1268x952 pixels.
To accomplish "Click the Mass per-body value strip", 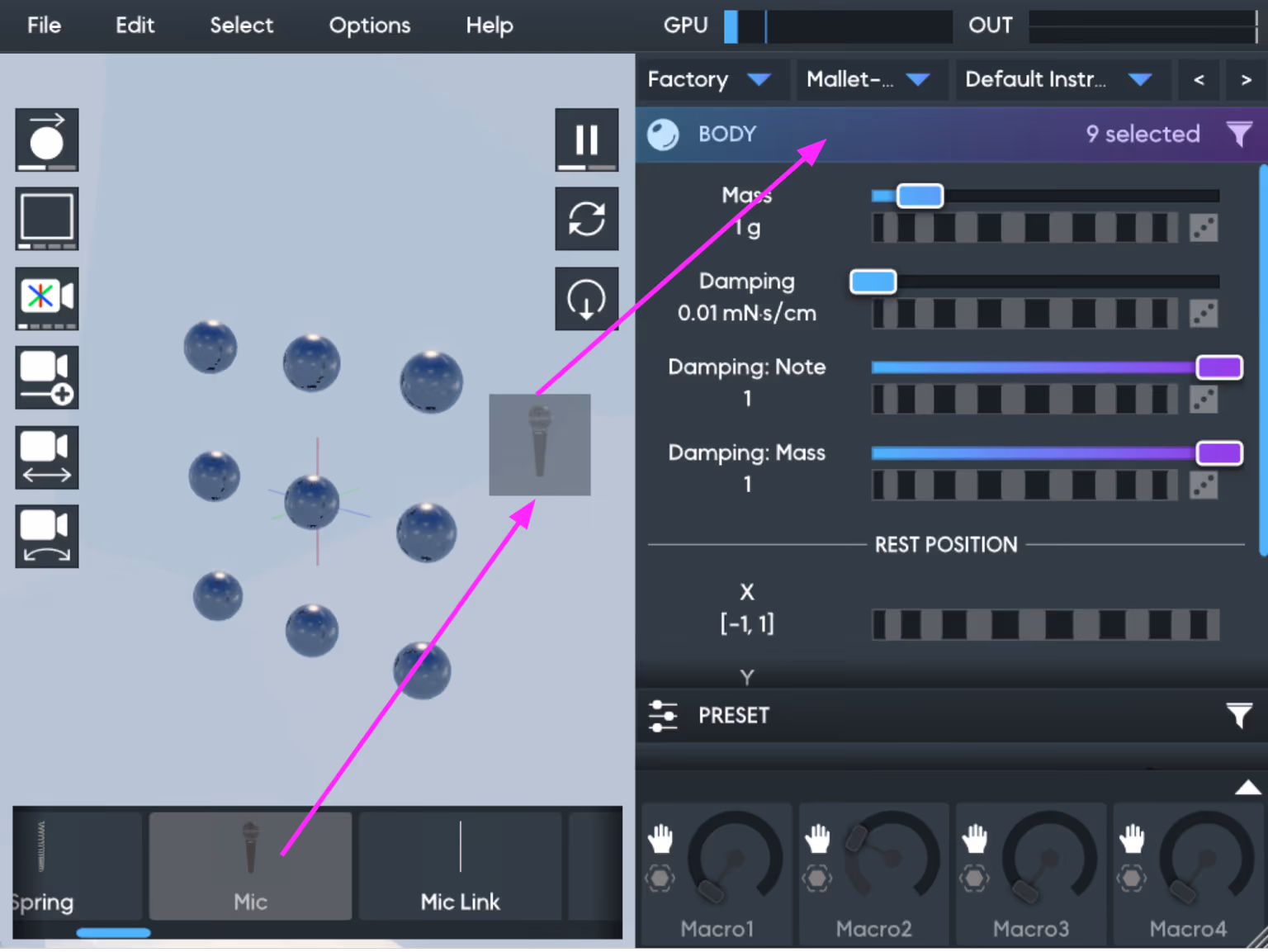I will [1025, 228].
